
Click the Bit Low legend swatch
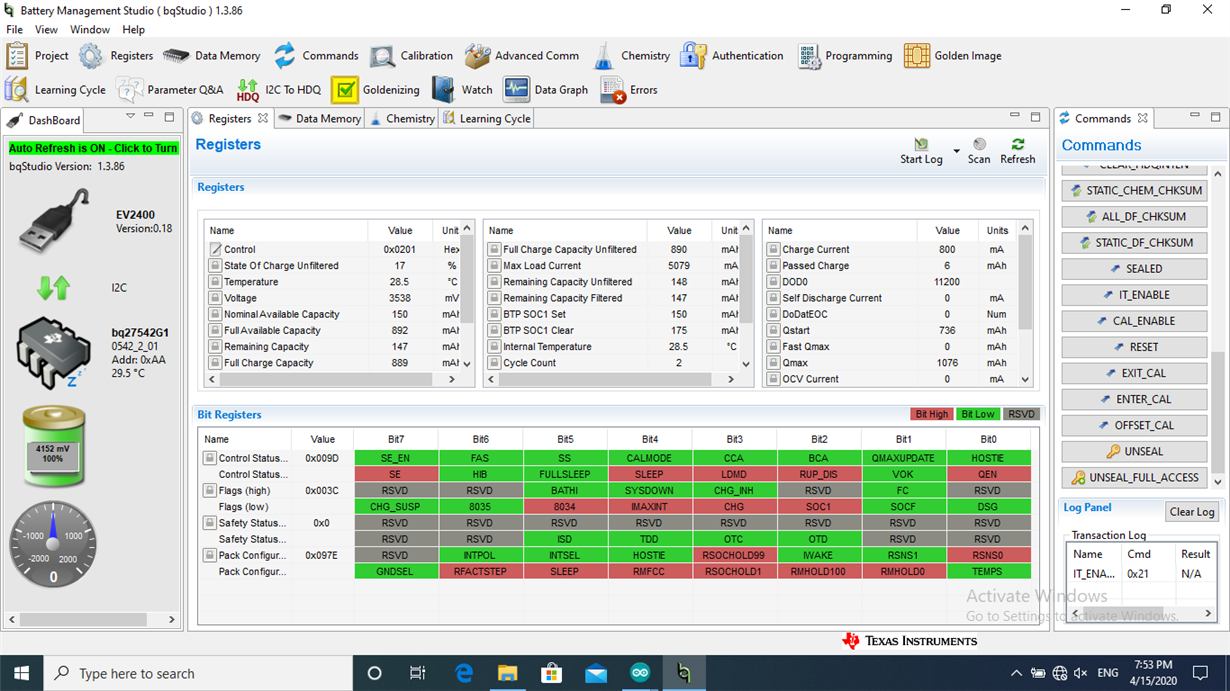[978, 414]
